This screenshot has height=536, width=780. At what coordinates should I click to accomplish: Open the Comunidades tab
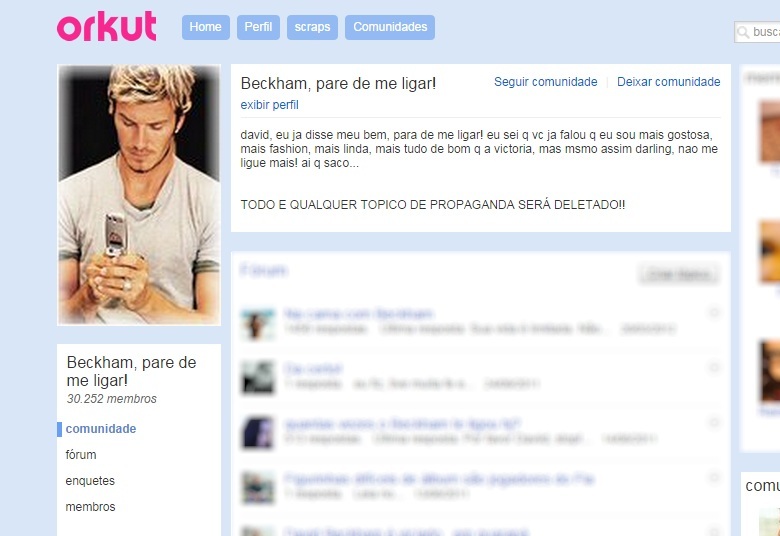pyautogui.click(x=390, y=27)
